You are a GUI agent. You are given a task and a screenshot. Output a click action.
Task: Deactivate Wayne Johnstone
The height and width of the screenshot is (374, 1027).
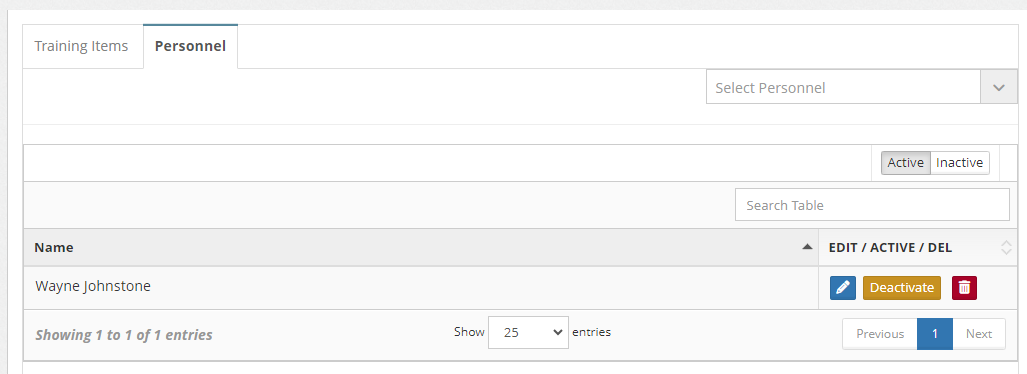point(902,288)
